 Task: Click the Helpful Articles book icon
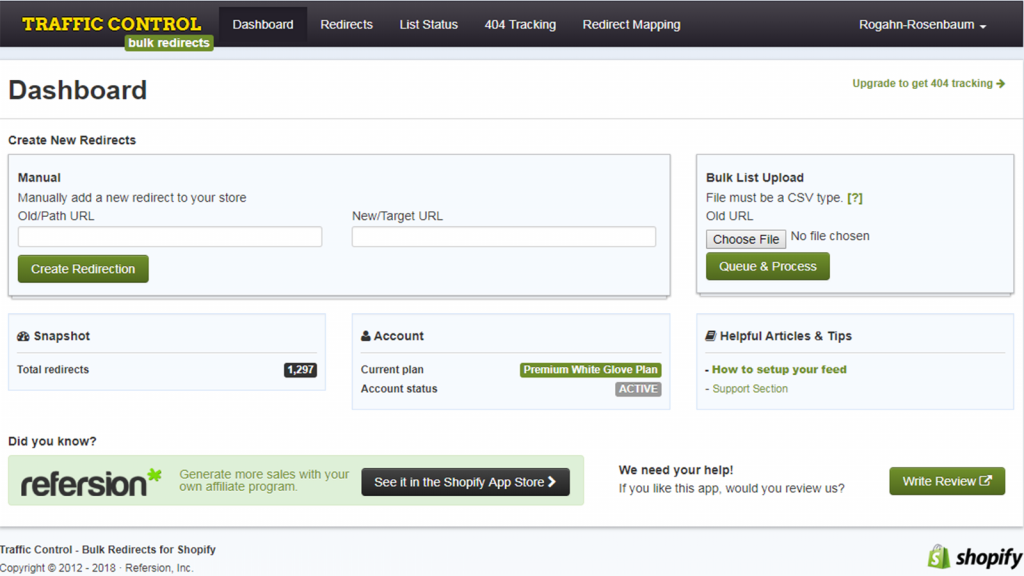(710, 336)
